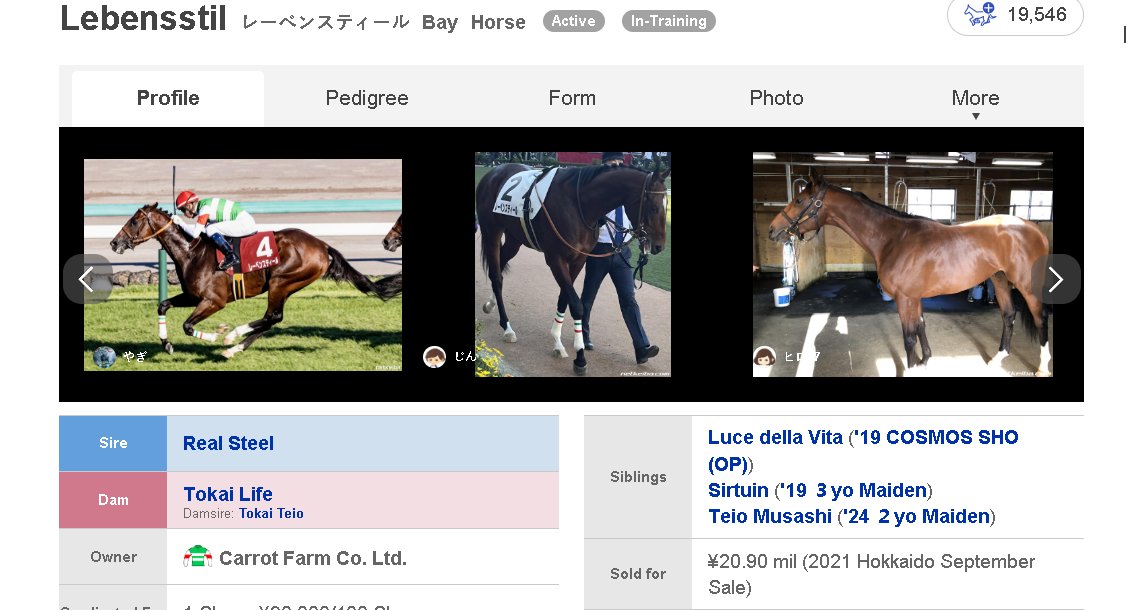
Task: Open sibling Sirtuin link
Action: pyautogui.click(x=738, y=490)
